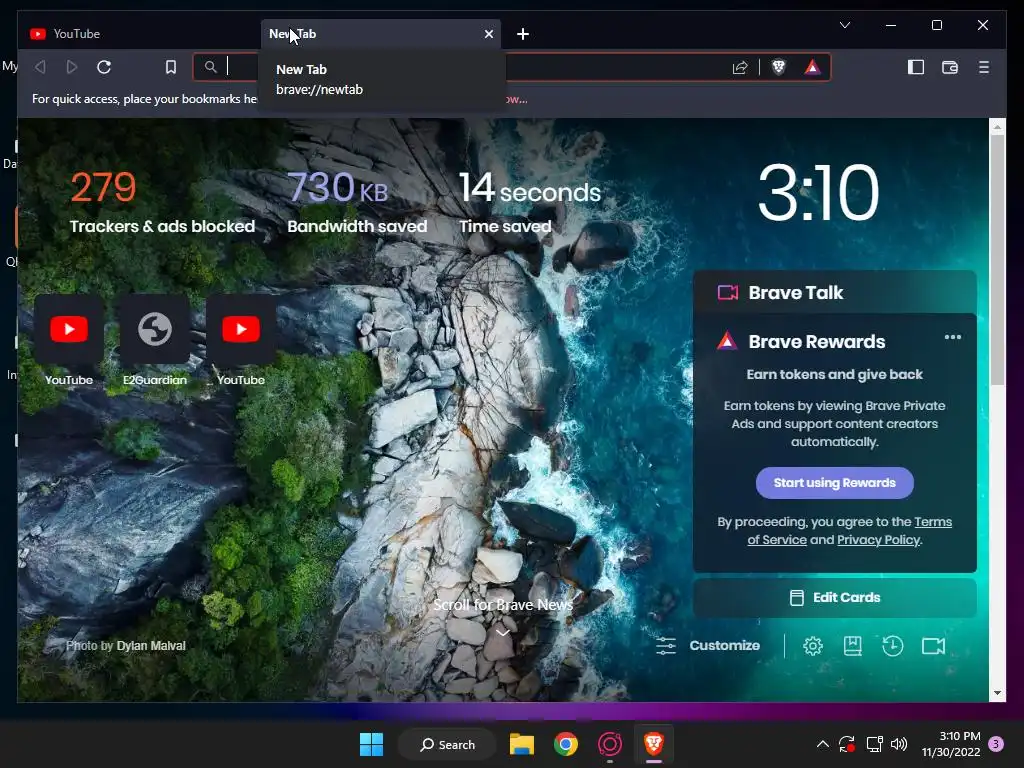Open the taskbar Search box
Viewport: 1024px width, 768px height.
(447, 744)
